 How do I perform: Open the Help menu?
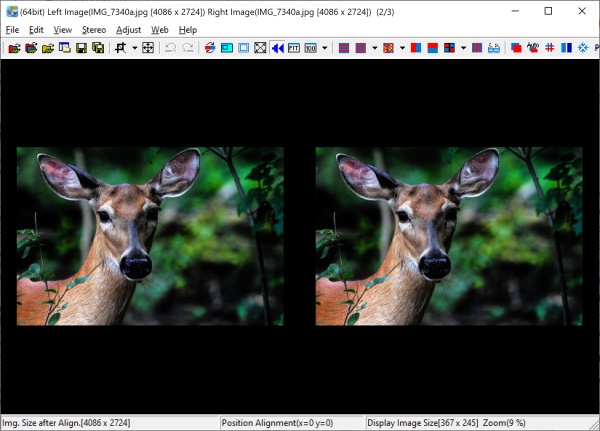tap(188, 30)
